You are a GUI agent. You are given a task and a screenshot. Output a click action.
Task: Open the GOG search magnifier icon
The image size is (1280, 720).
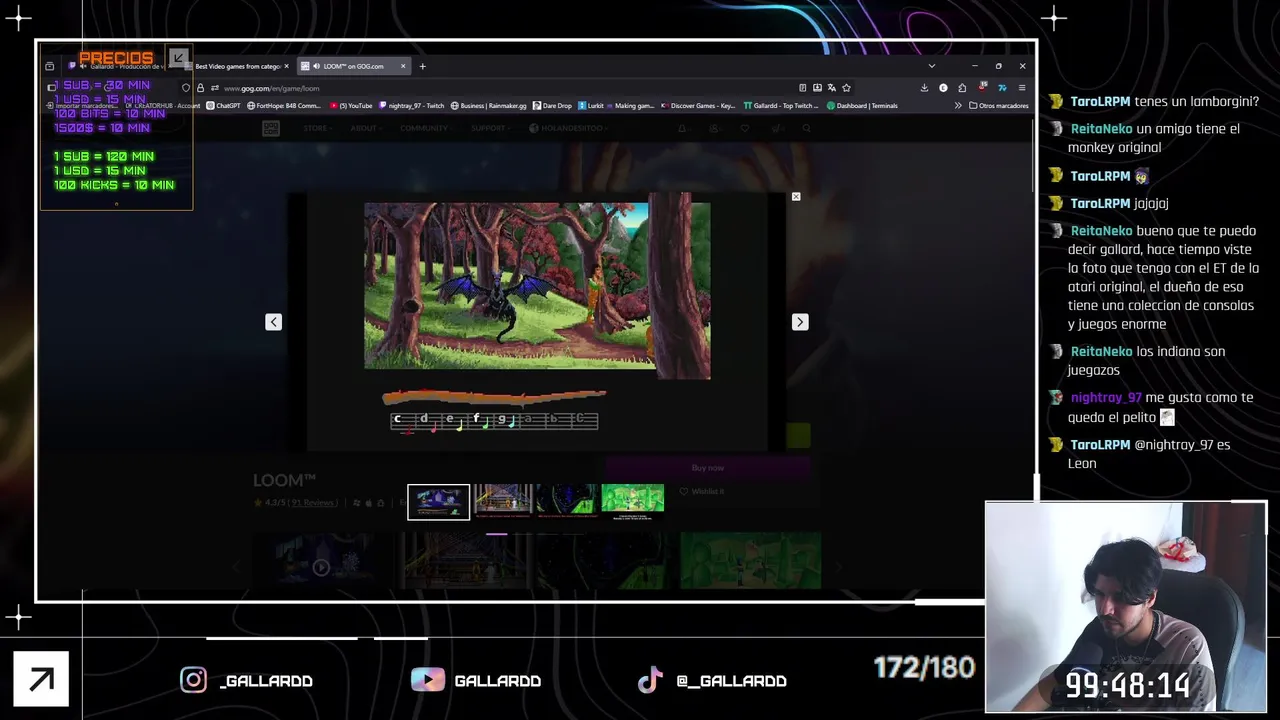(x=806, y=128)
